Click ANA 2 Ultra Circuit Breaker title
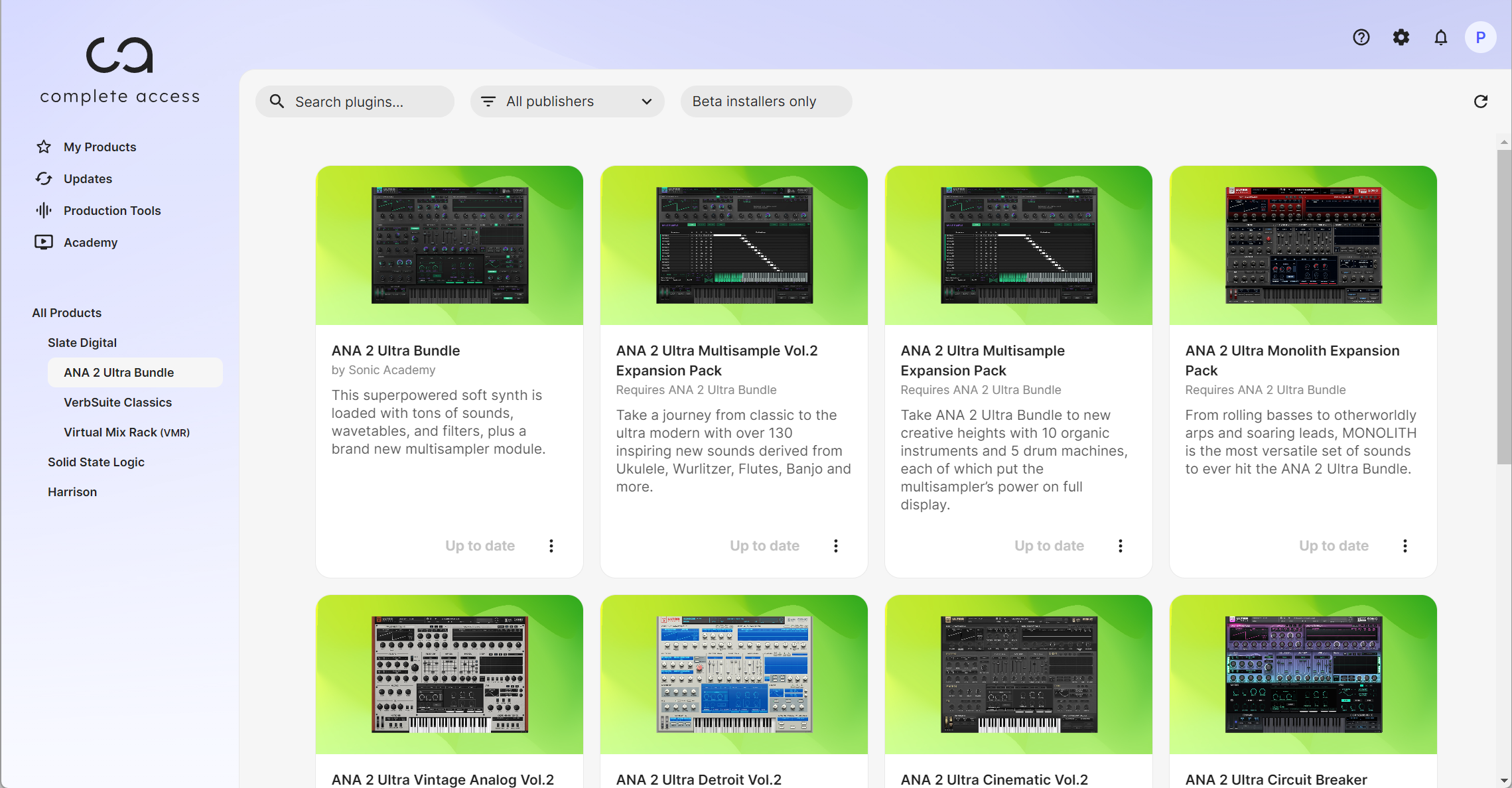 pos(1276,779)
